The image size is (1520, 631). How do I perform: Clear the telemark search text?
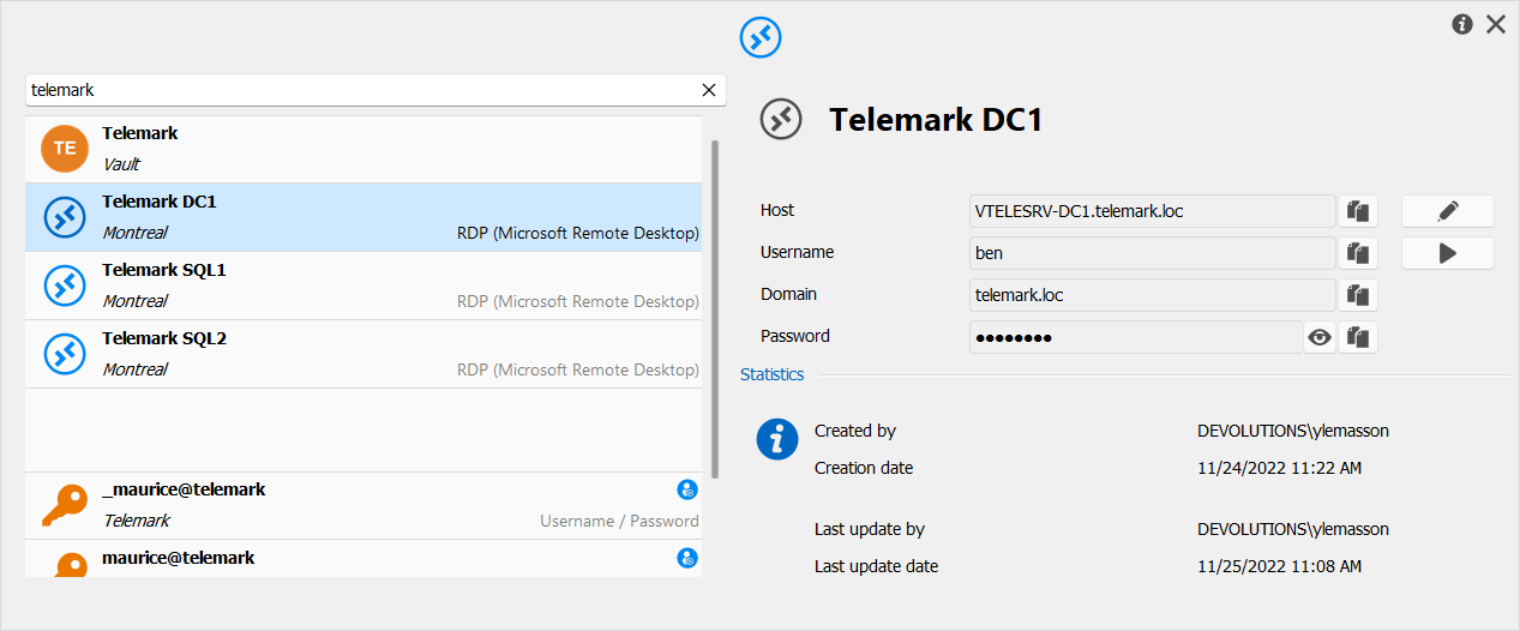pyautogui.click(x=709, y=90)
